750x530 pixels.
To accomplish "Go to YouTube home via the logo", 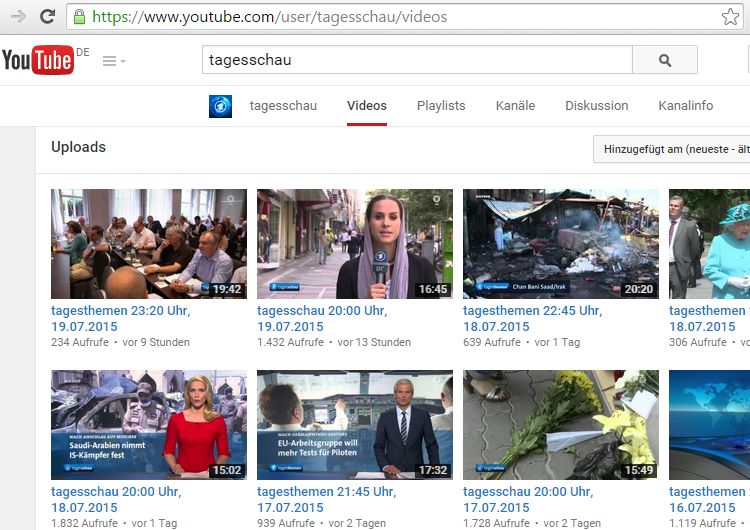I will click(38, 60).
